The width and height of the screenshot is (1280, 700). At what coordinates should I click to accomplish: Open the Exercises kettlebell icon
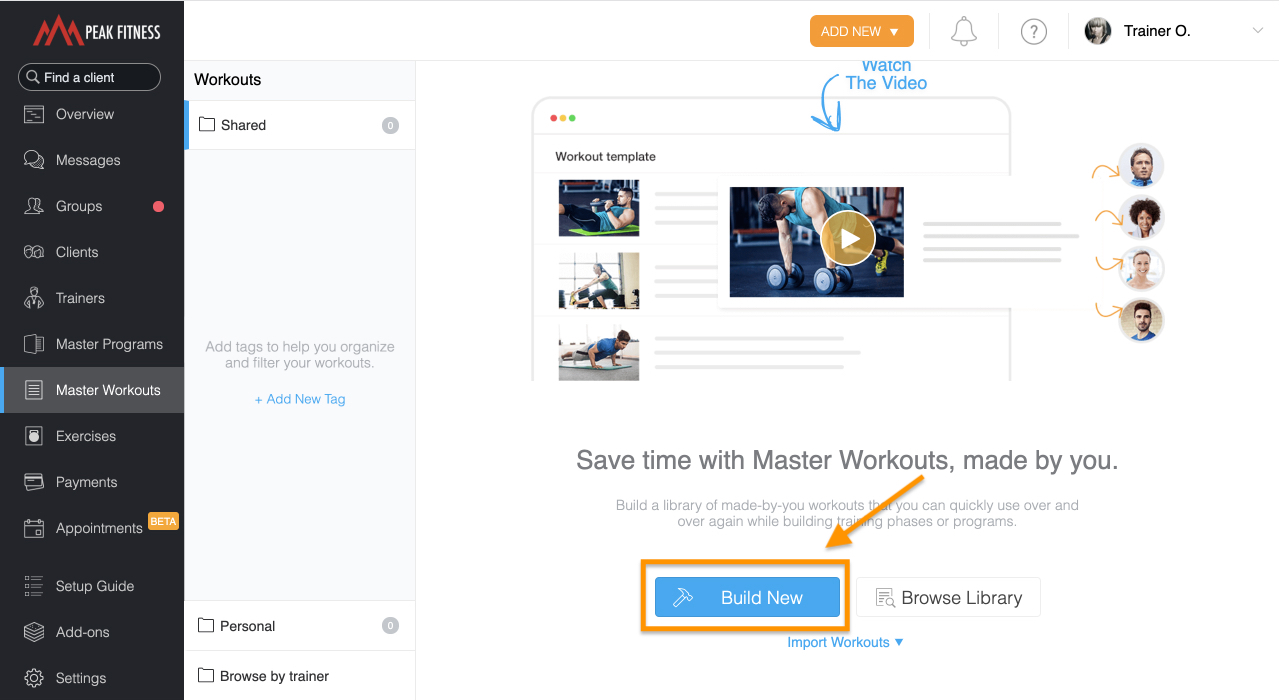tap(34, 436)
